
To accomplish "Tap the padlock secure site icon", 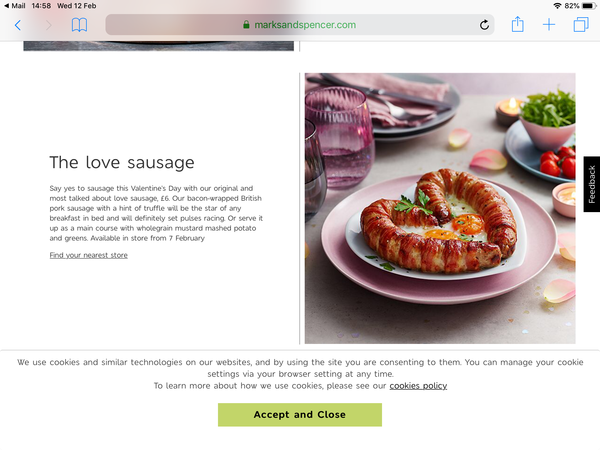I will click(x=246, y=25).
